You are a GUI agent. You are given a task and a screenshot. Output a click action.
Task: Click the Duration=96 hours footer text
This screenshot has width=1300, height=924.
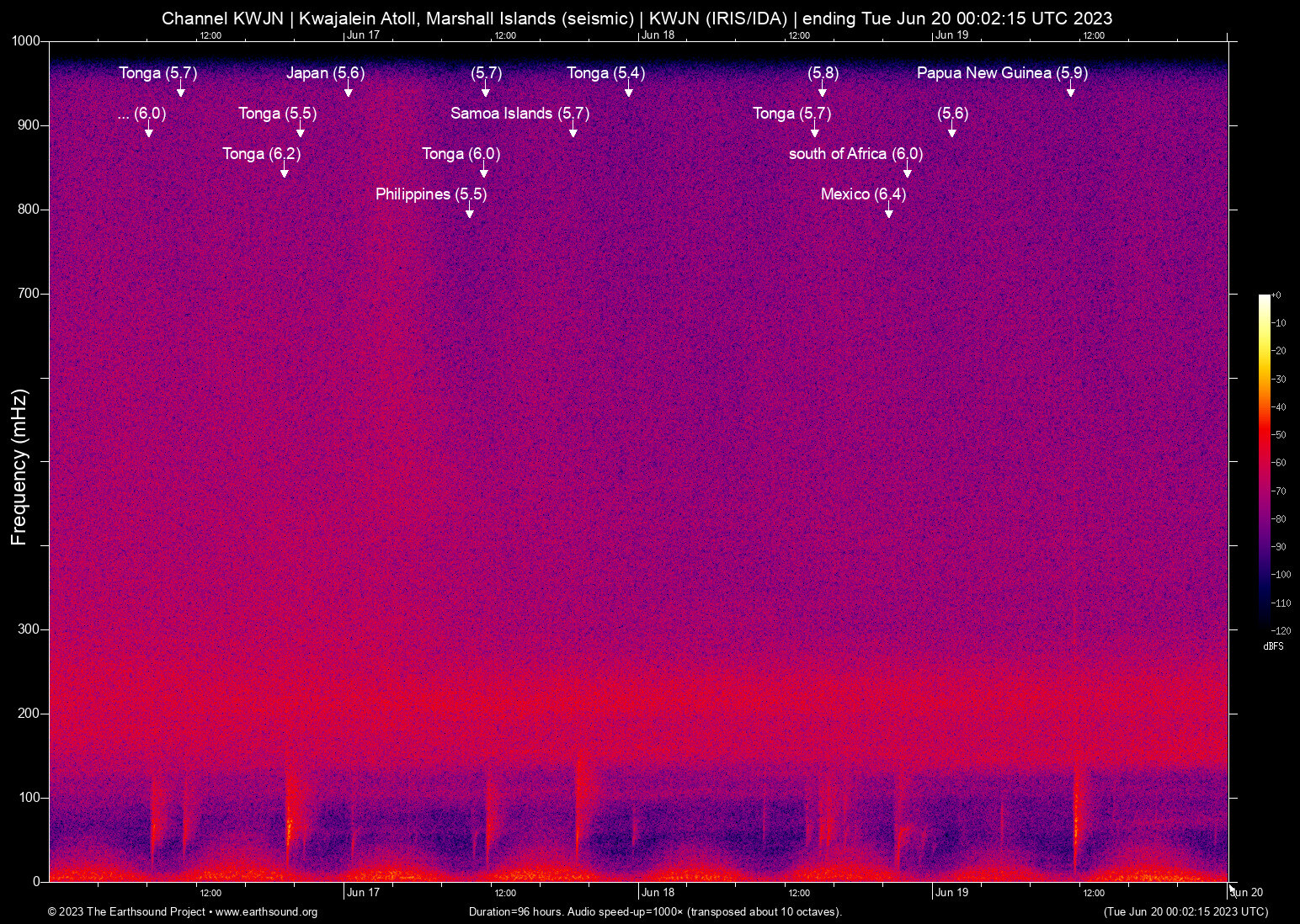[x=653, y=912]
